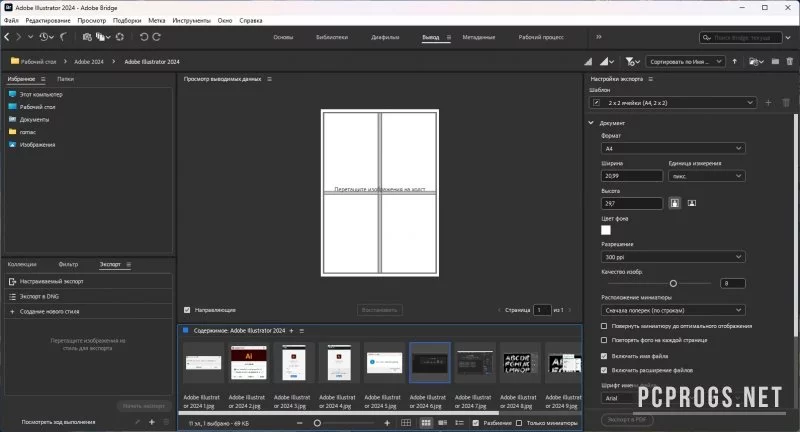Open Расположение миниатюры dropdown
Viewport: 800px width, 432px height.
tap(673, 310)
